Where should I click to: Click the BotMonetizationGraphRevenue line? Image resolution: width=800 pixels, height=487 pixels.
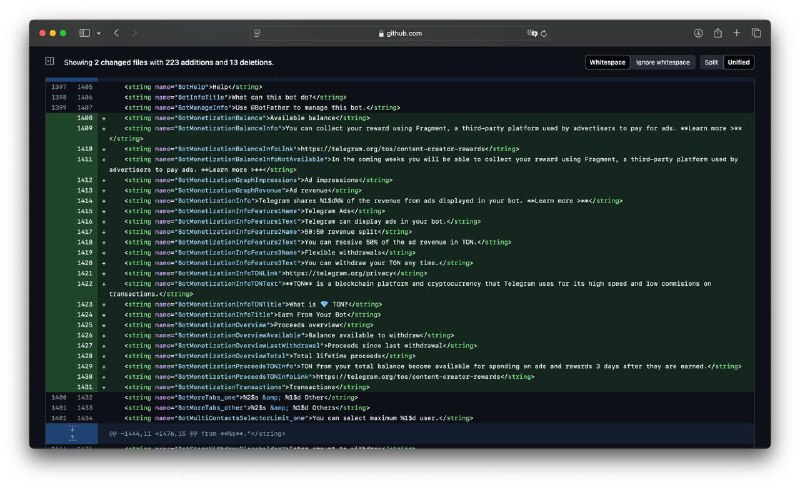coord(243,190)
